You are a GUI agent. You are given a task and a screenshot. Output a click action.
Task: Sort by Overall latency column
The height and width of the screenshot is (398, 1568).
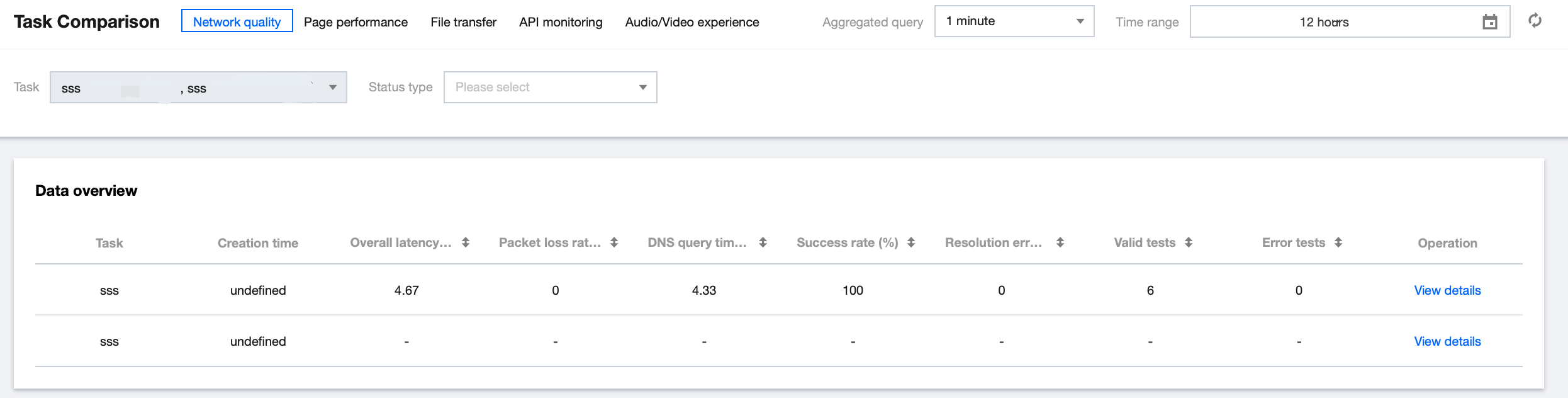[x=466, y=242]
